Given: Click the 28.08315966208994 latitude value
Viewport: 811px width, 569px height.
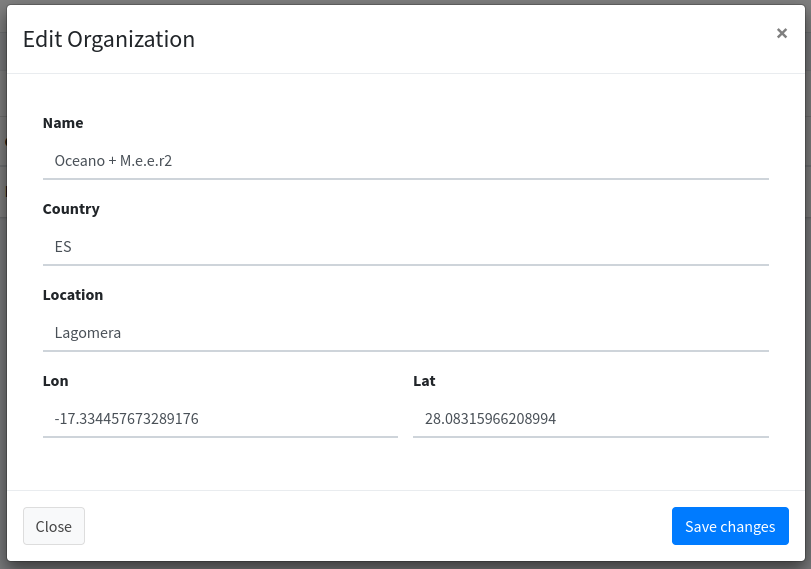Looking at the screenshot, I should (490, 419).
